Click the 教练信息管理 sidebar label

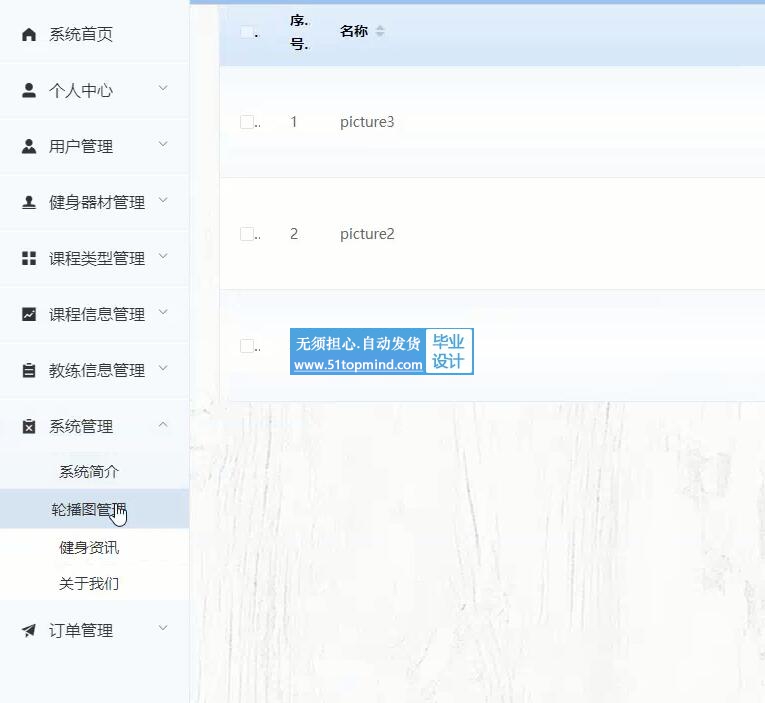(x=97, y=371)
